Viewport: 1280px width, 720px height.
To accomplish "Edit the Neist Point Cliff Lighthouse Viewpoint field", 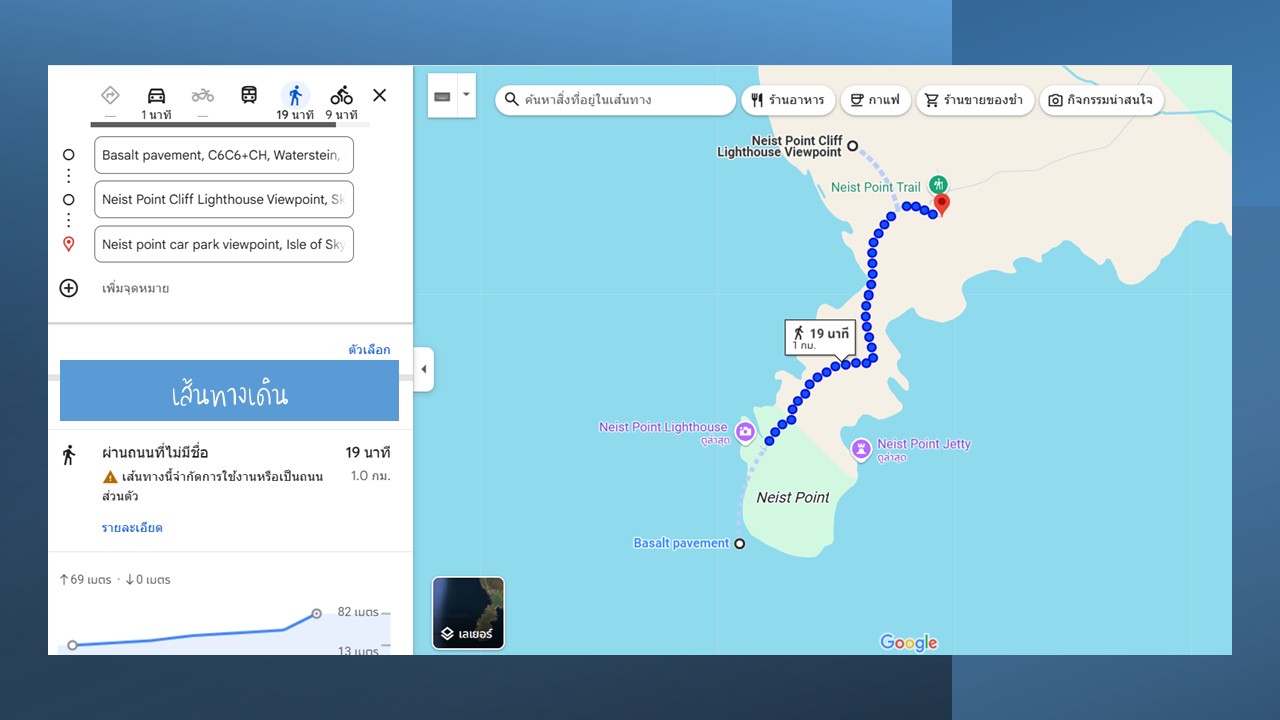I will coord(224,199).
